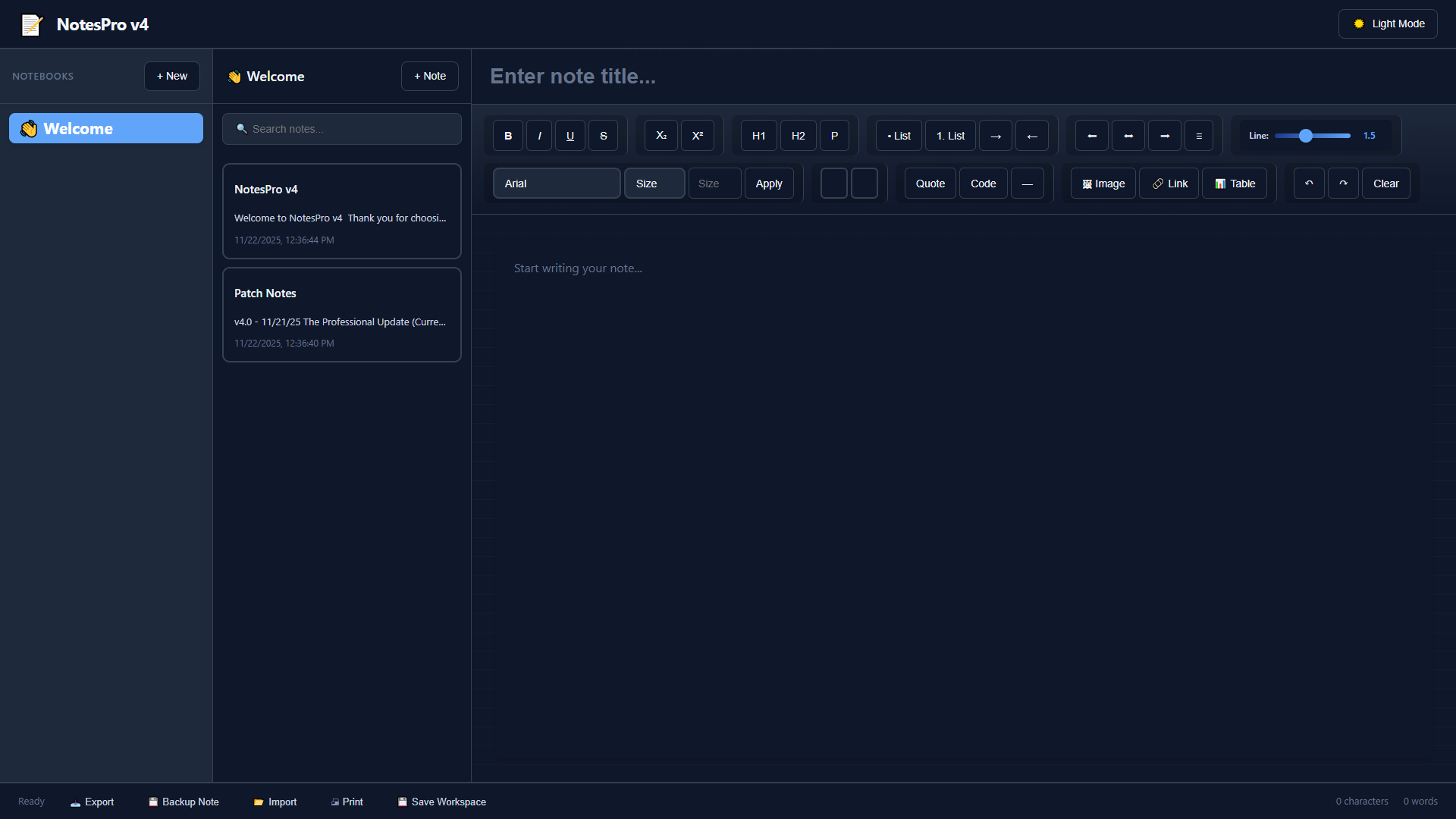Open the Patch Notes note
1456x819 pixels.
341,314
